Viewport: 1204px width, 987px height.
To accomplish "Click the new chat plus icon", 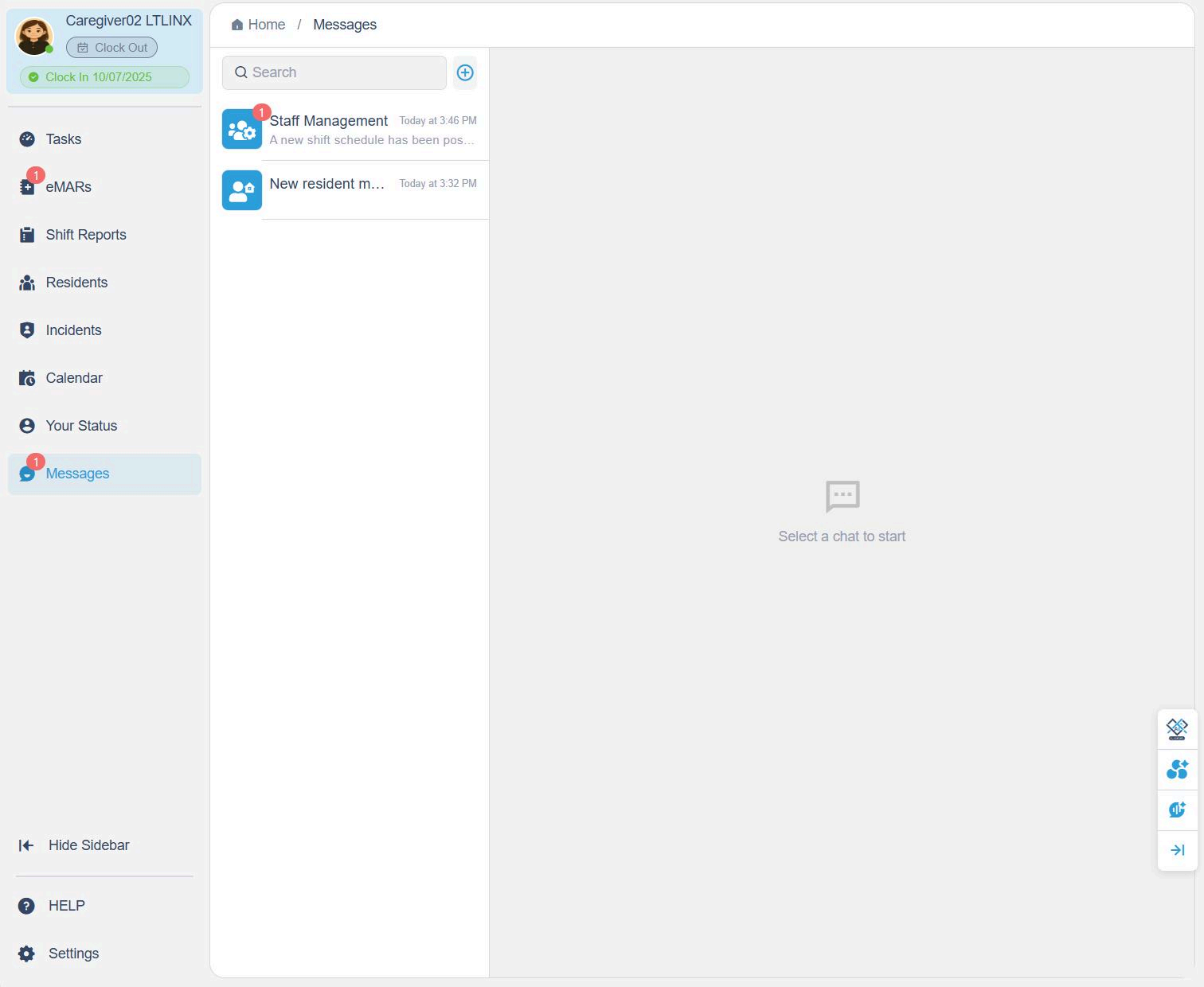I will click(x=465, y=73).
